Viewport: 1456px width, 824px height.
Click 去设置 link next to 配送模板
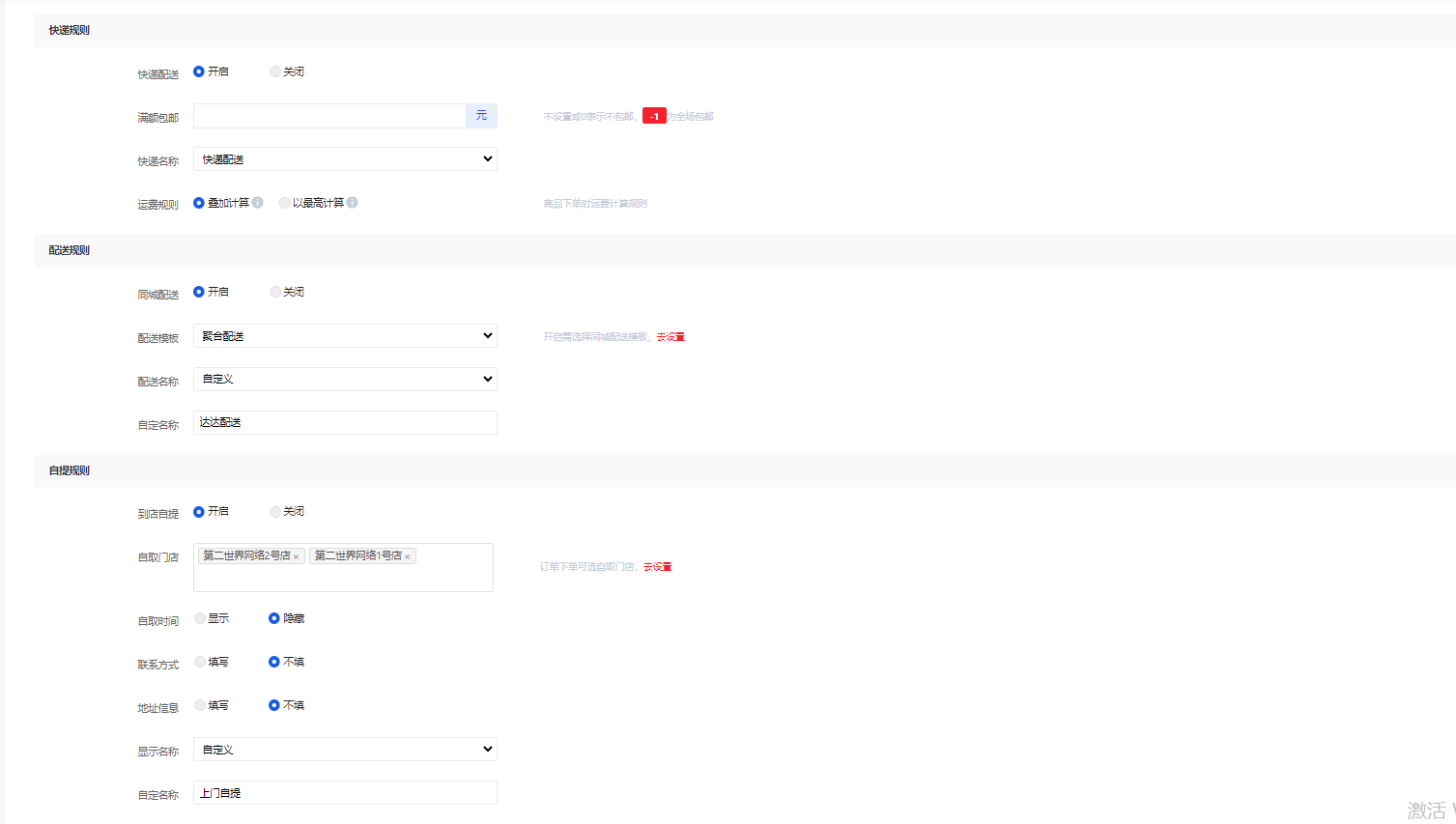(x=671, y=337)
